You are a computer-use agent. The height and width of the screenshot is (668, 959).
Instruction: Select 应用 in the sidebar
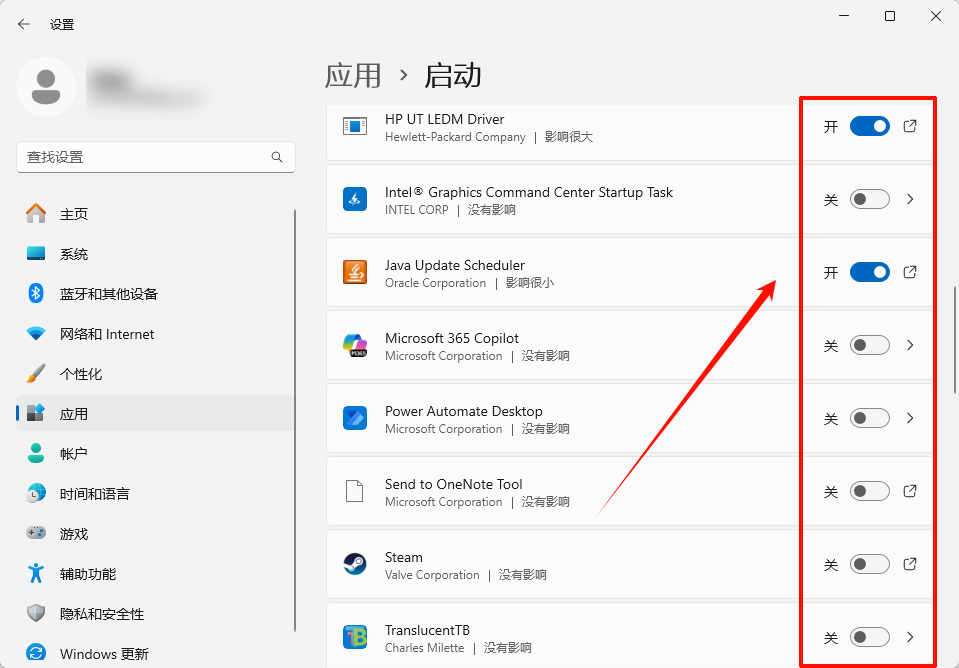click(155, 414)
